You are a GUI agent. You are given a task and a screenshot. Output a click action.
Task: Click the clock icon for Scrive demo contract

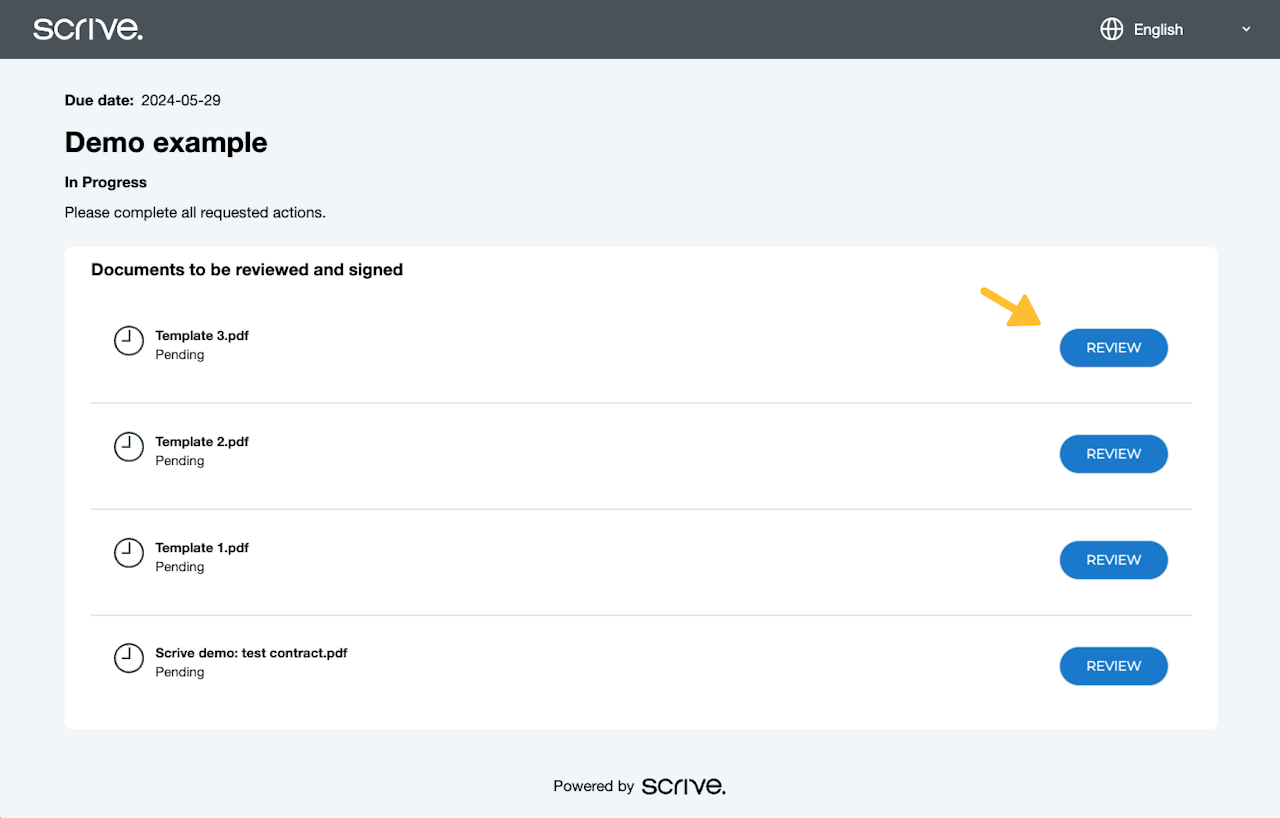129,658
